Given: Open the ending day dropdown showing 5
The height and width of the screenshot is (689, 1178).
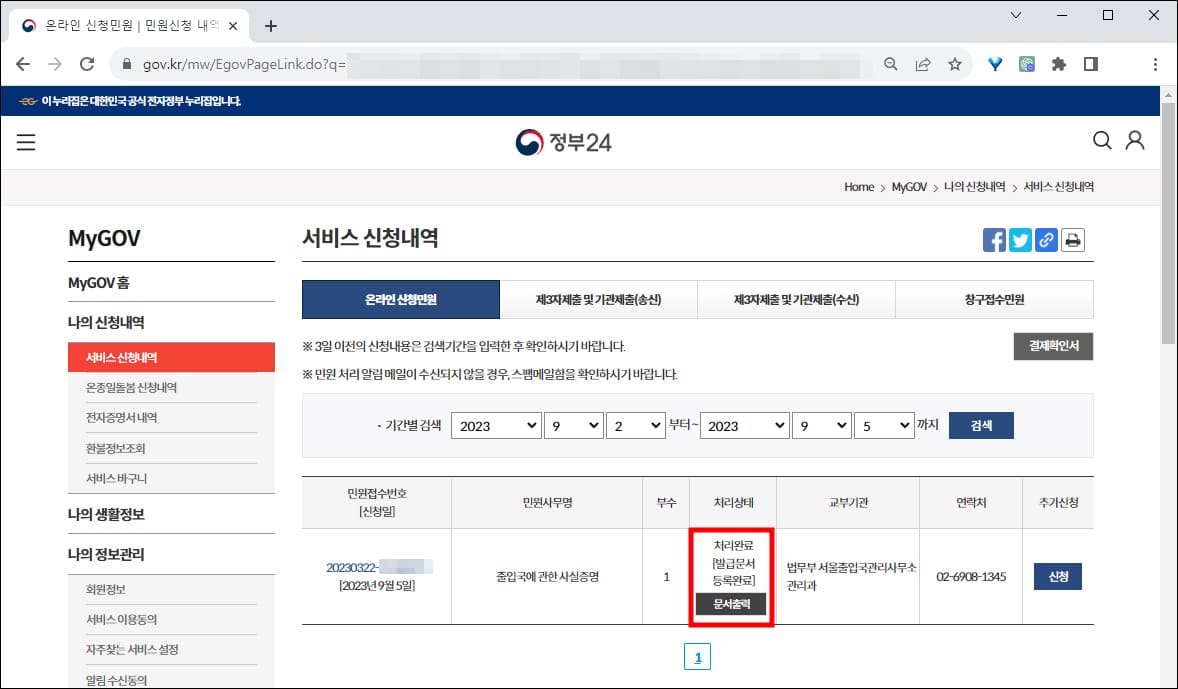Looking at the screenshot, I should (884, 425).
